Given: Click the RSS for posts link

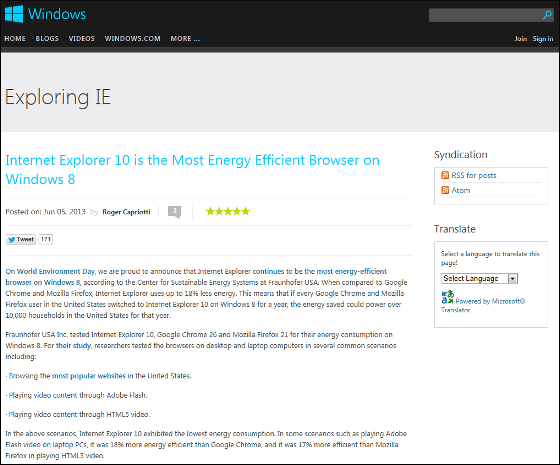Looking at the screenshot, I should coord(474,175).
